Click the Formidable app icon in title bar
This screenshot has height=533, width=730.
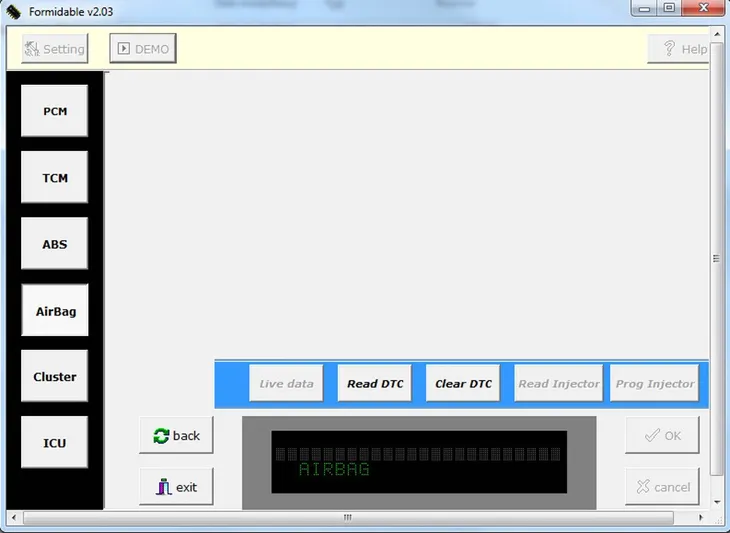(x=13, y=10)
